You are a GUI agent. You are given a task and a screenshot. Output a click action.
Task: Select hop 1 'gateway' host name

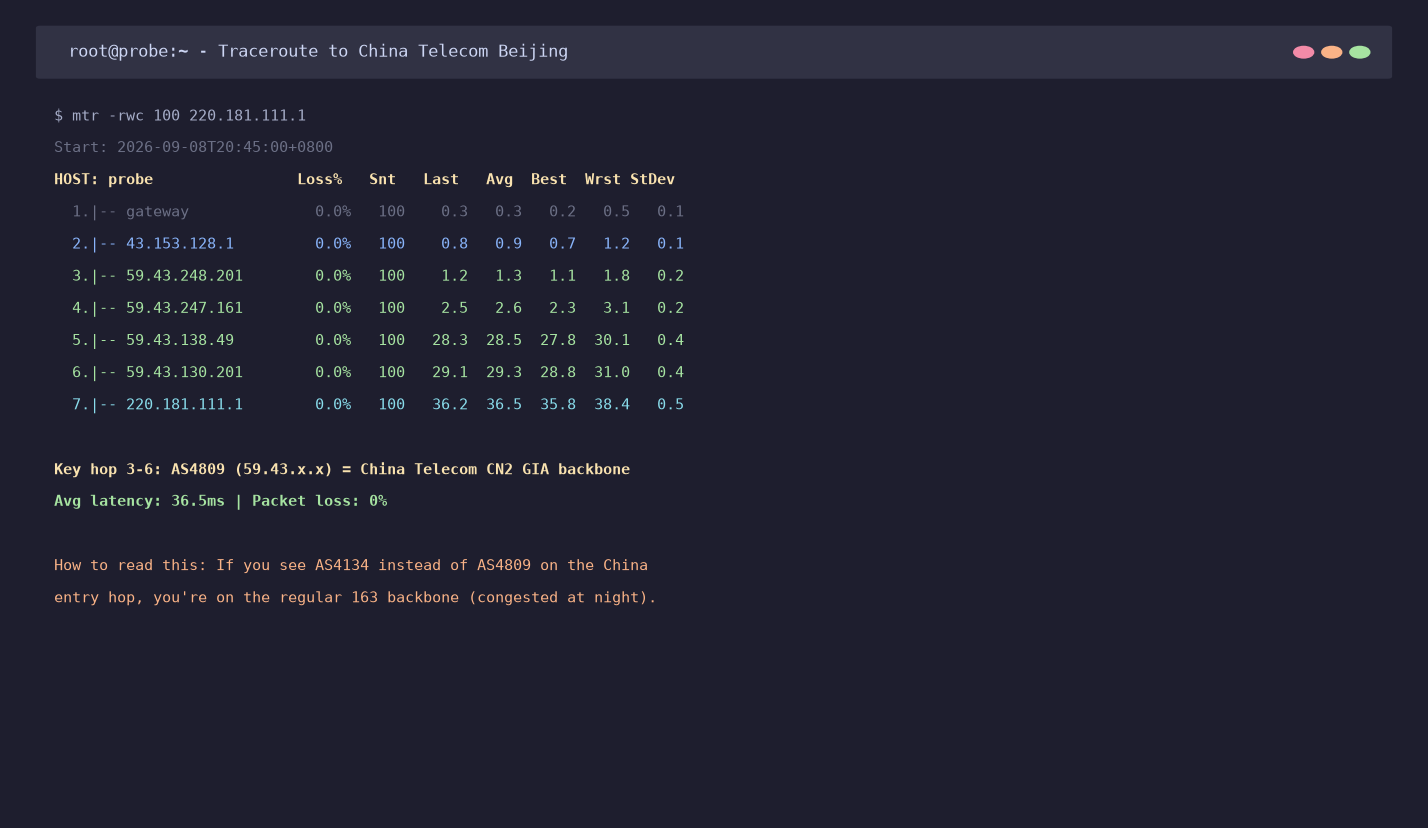point(157,211)
